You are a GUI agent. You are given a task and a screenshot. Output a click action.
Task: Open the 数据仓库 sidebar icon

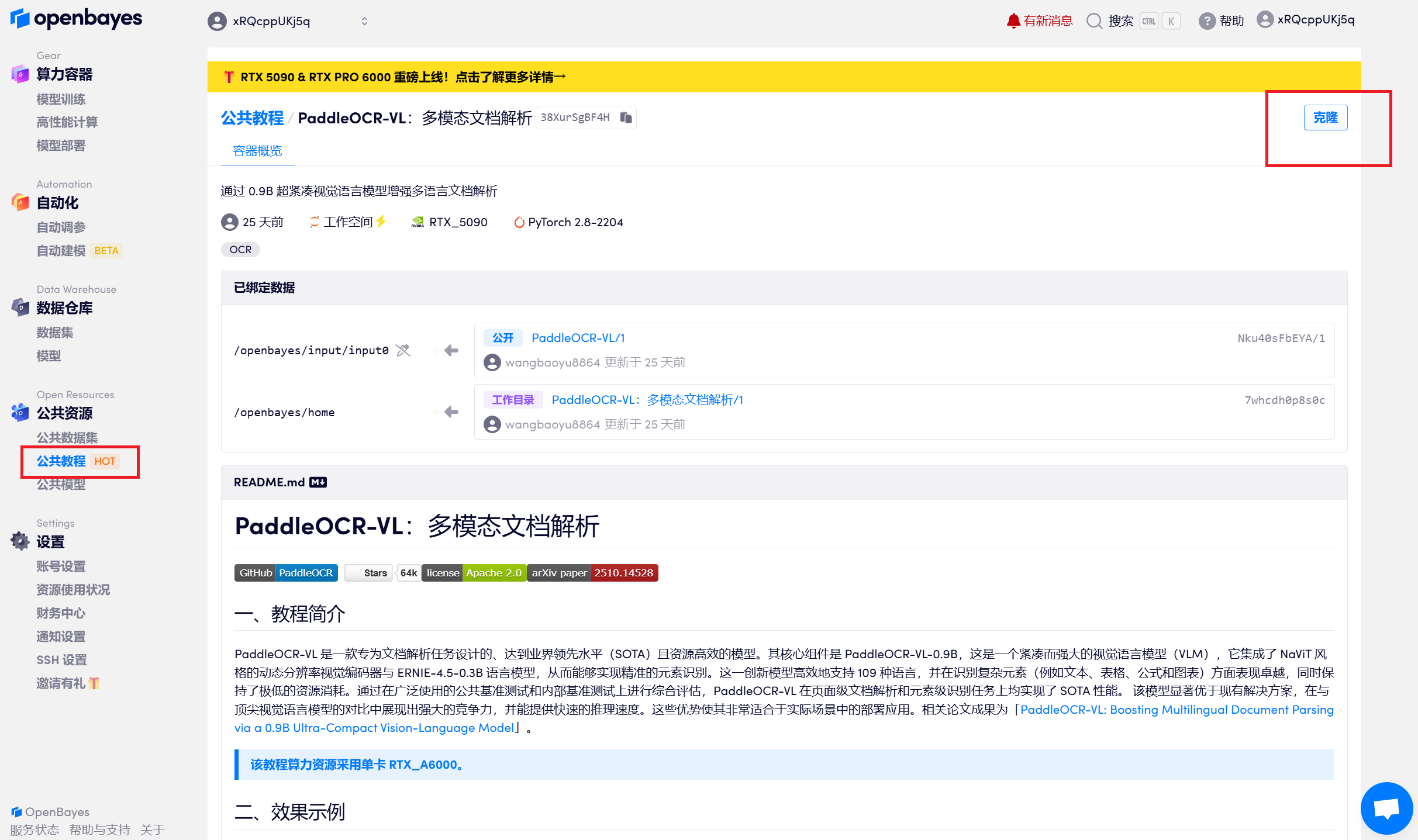[19, 308]
